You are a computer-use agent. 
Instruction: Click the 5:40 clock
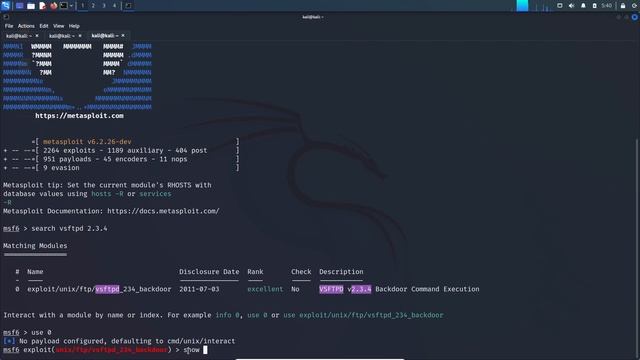tap(607, 6)
